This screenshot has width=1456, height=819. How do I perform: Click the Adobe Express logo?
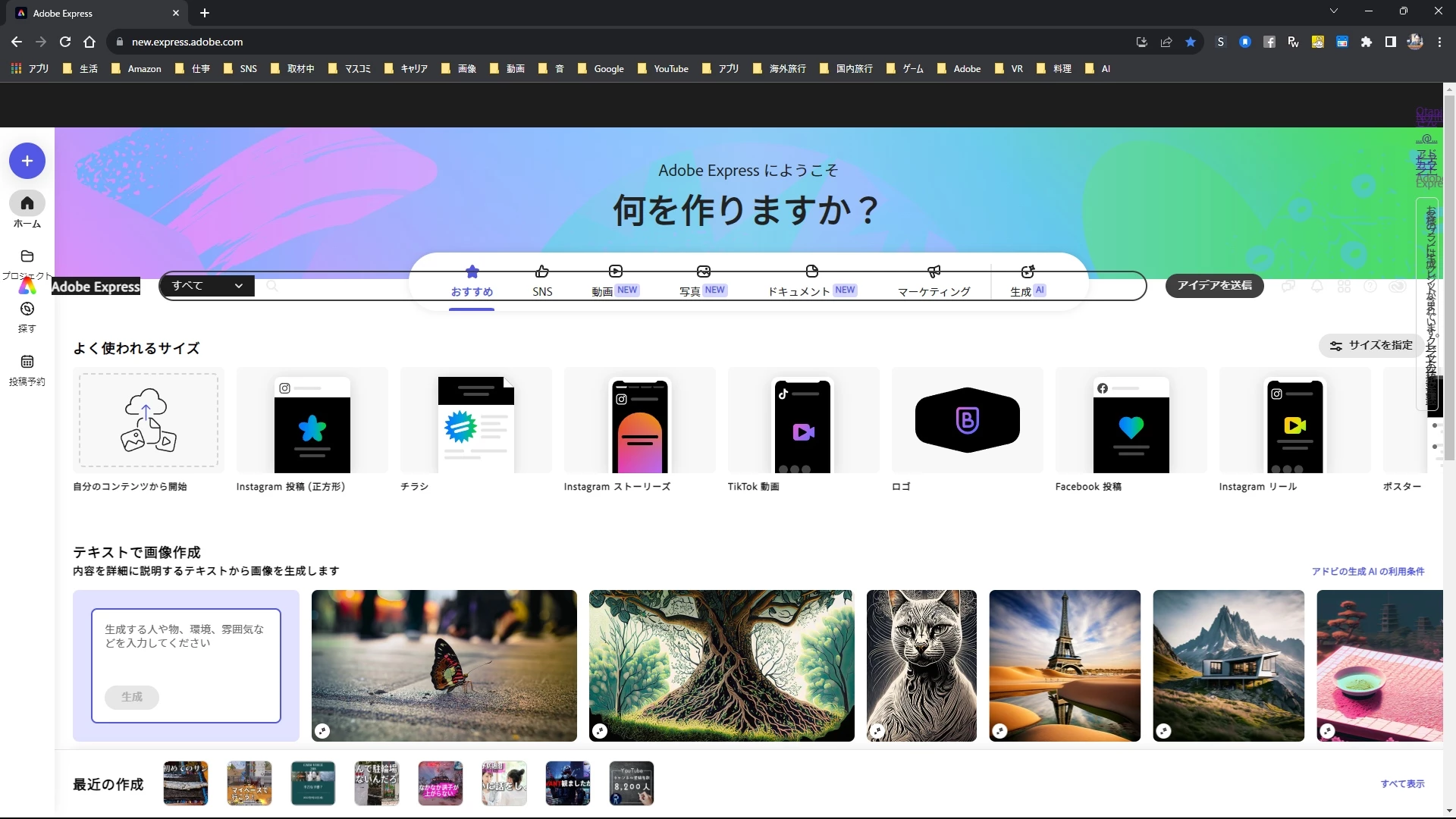(27, 286)
